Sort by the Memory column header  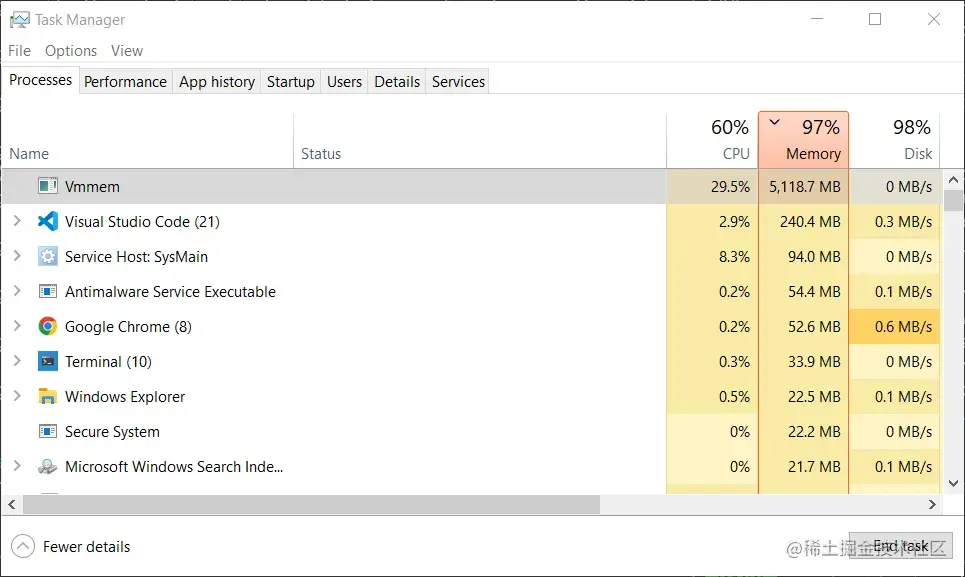click(x=803, y=140)
